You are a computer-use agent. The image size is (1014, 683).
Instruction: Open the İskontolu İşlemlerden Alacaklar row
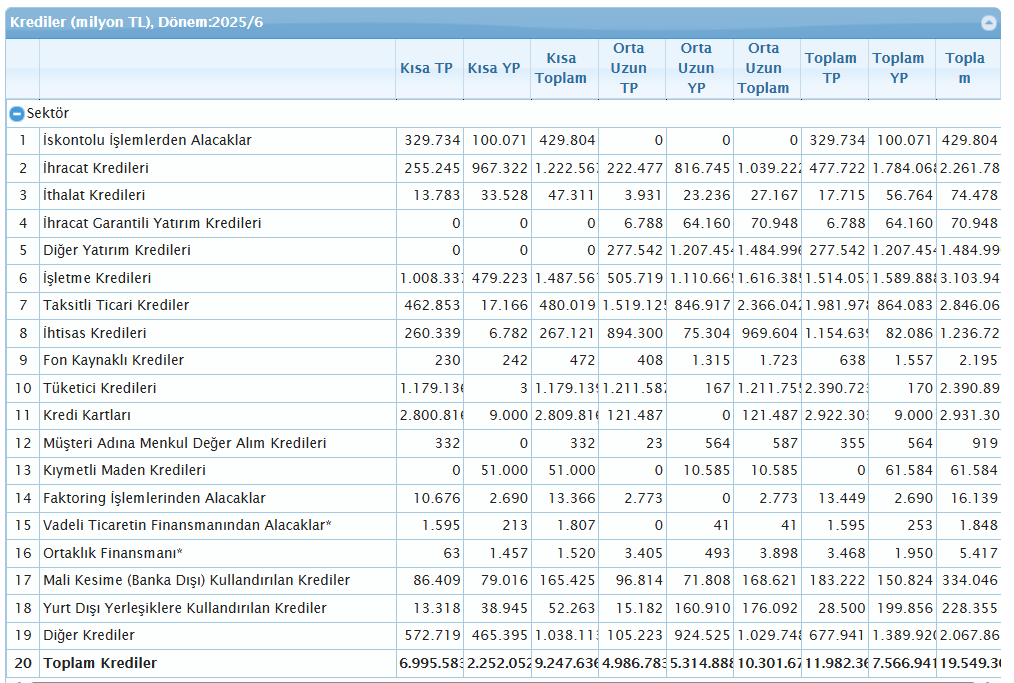pos(154,140)
